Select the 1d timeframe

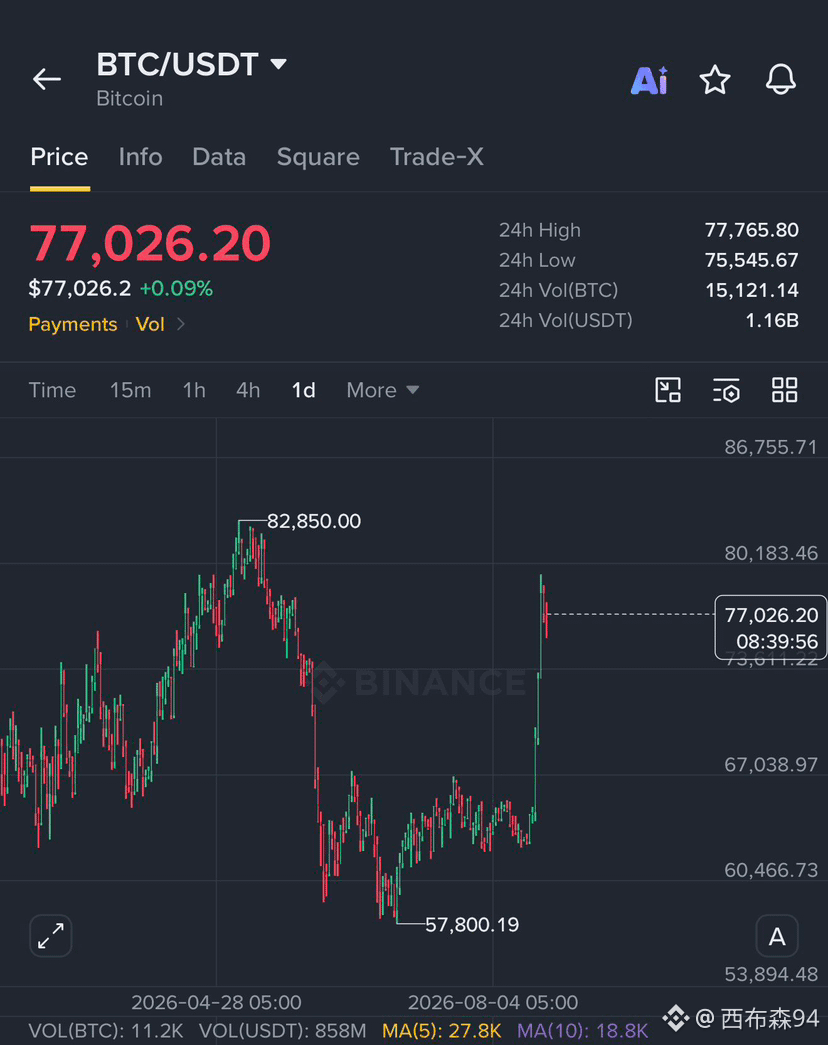click(x=303, y=390)
